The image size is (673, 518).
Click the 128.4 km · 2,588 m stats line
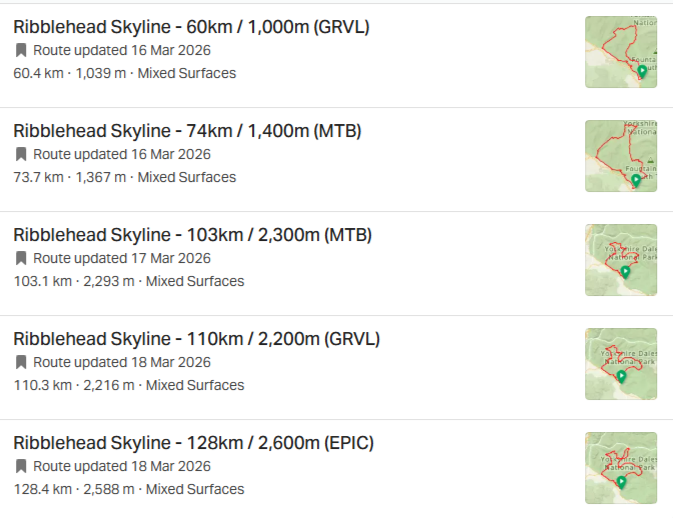(128, 489)
